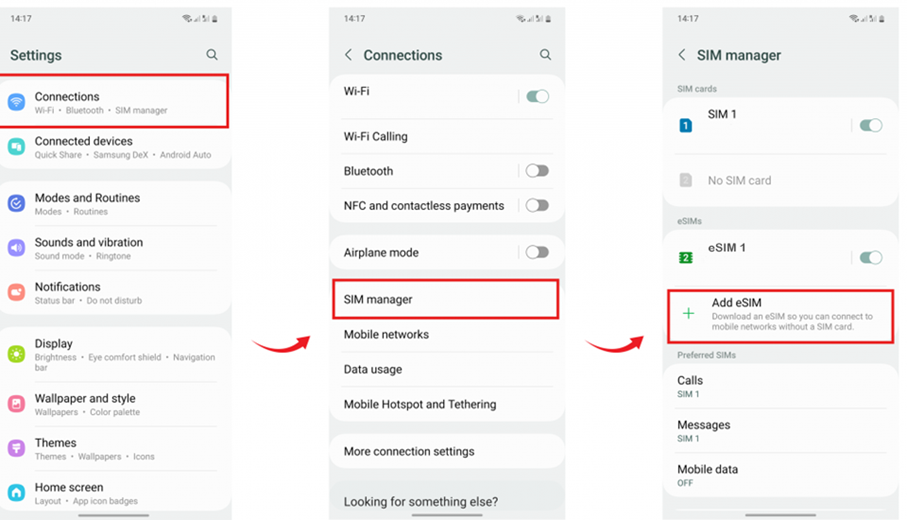Turn on Airplane mode switch
The image size is (907, 520).
click(537, 252)
